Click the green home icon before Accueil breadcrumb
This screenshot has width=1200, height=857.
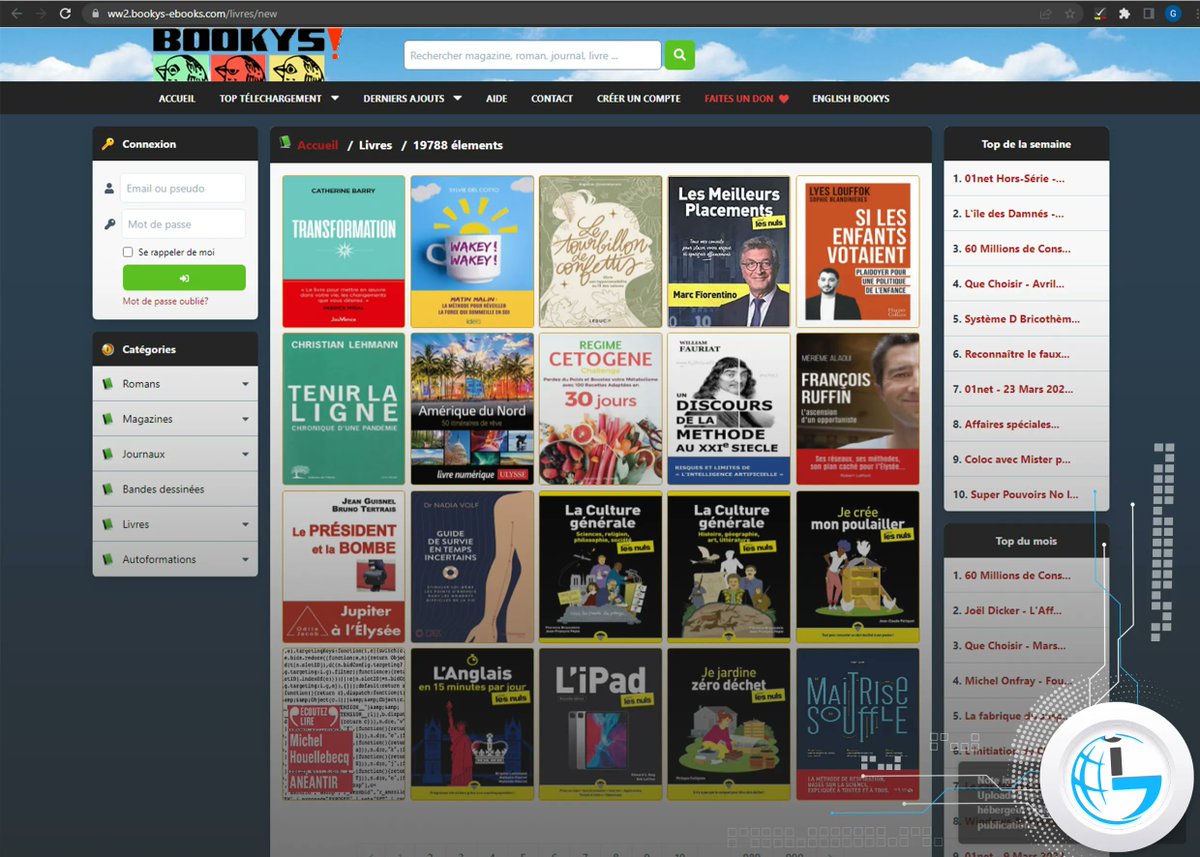(284, 143)
